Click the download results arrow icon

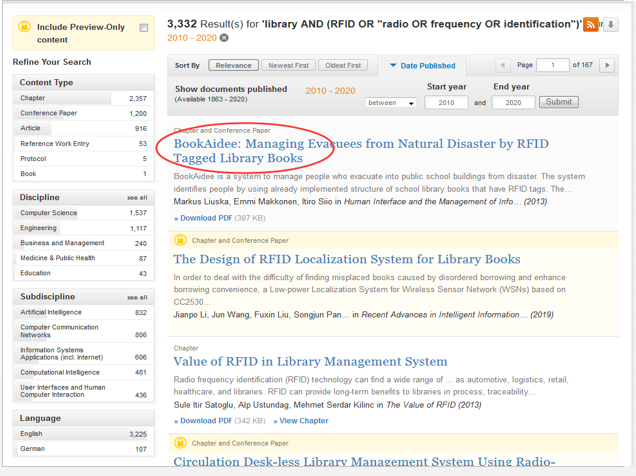pos(610,25)
